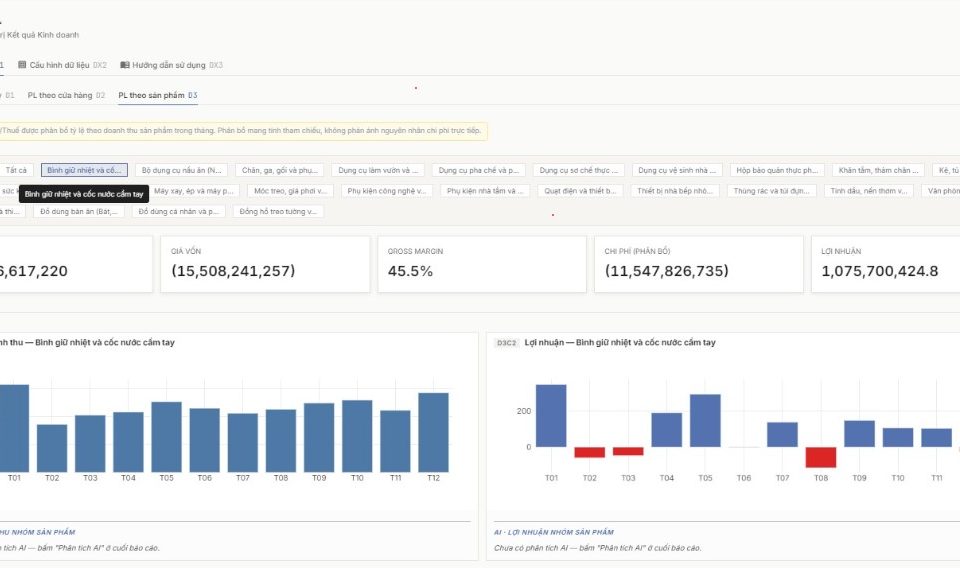Image resolution: width=960 pixels, height=568 pixels.
Task: Pick the Dụng cụ pha chế và p... chip
Action: click(x=479, y=170)
